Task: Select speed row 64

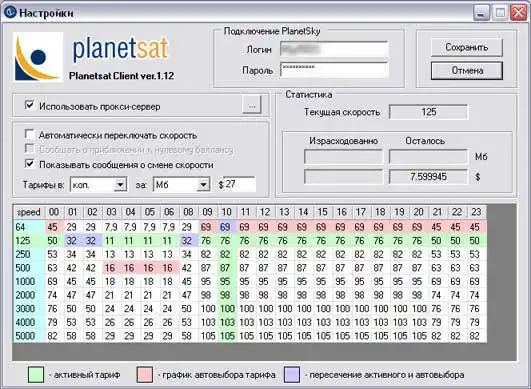Action: coord(29,227)
